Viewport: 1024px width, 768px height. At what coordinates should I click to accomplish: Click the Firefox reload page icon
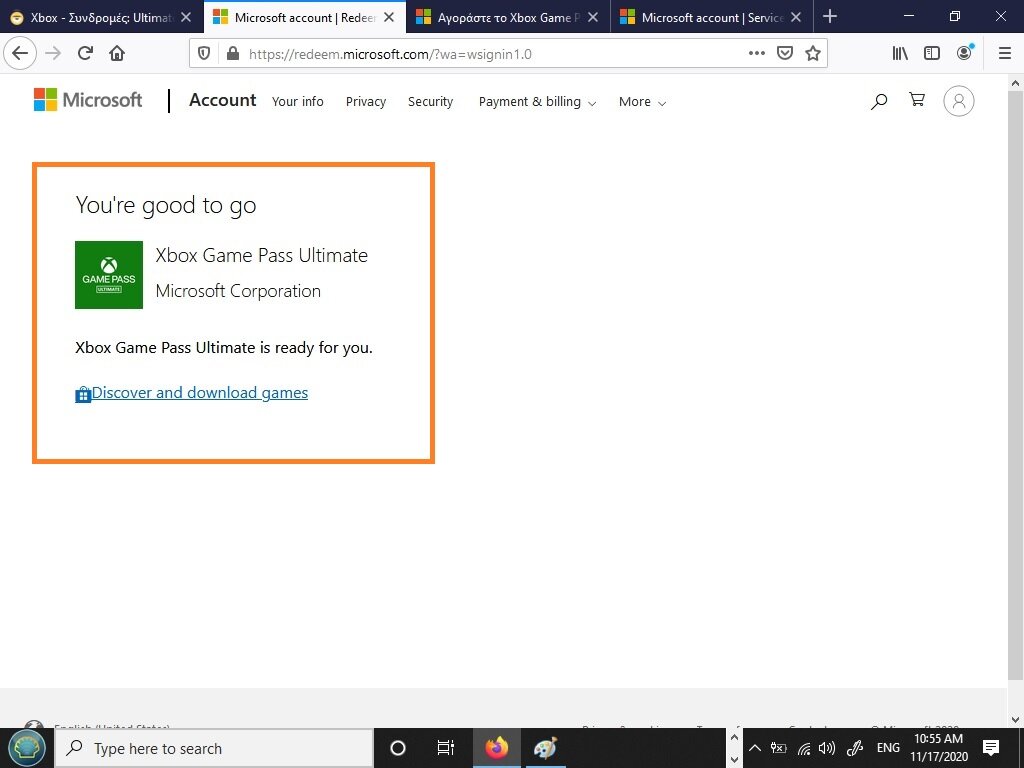(x=85, y=54)
